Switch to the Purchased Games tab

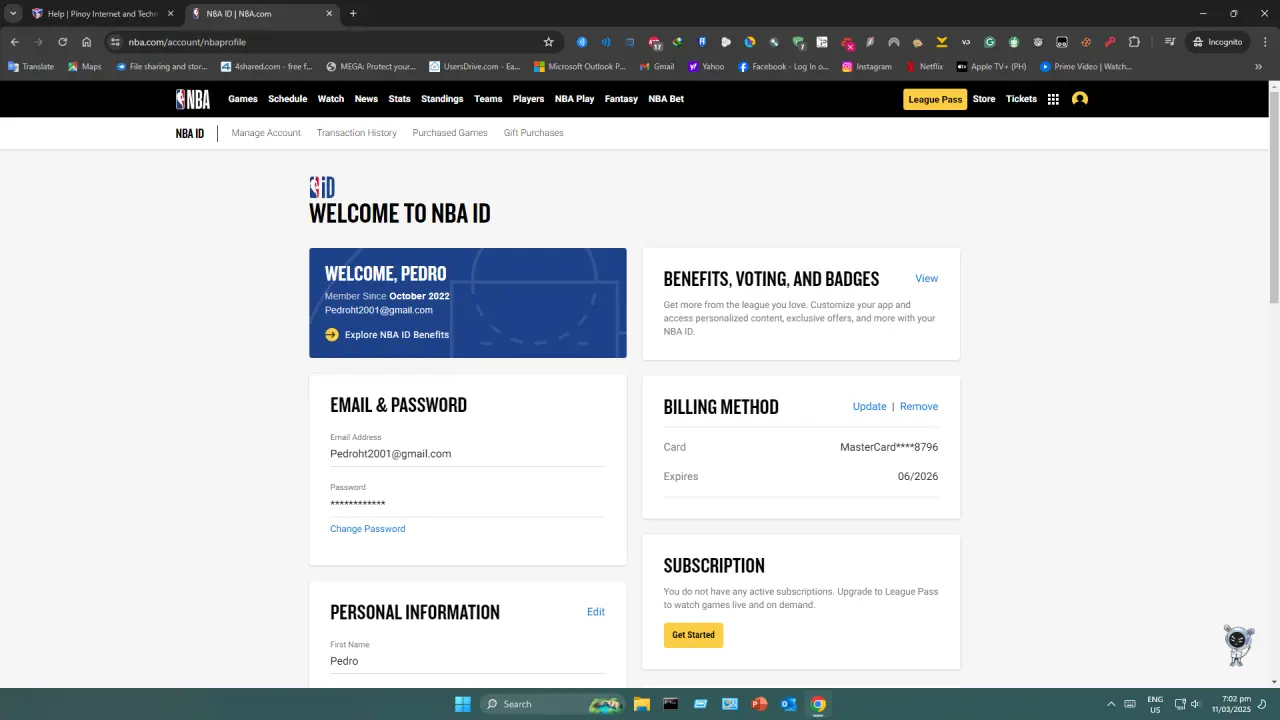450,133
